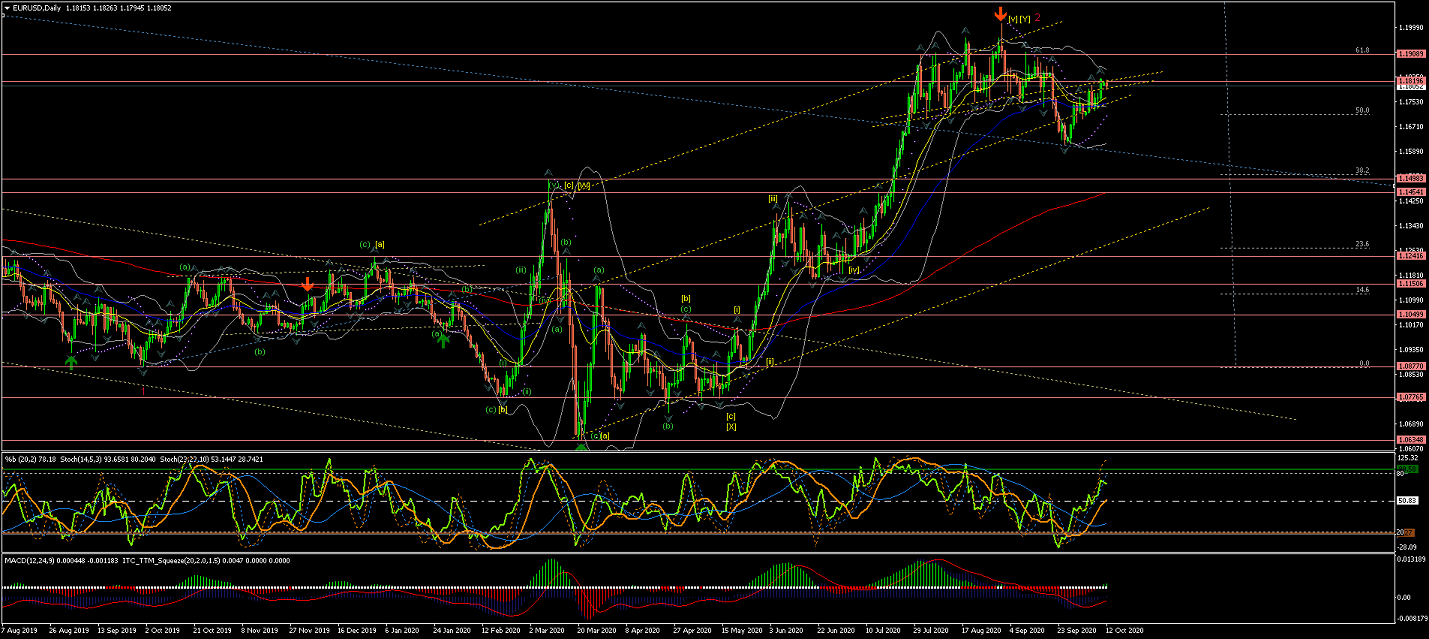
Task: Click the 1.06348 price tag at bottom
Action: [x=1411, y=439]
